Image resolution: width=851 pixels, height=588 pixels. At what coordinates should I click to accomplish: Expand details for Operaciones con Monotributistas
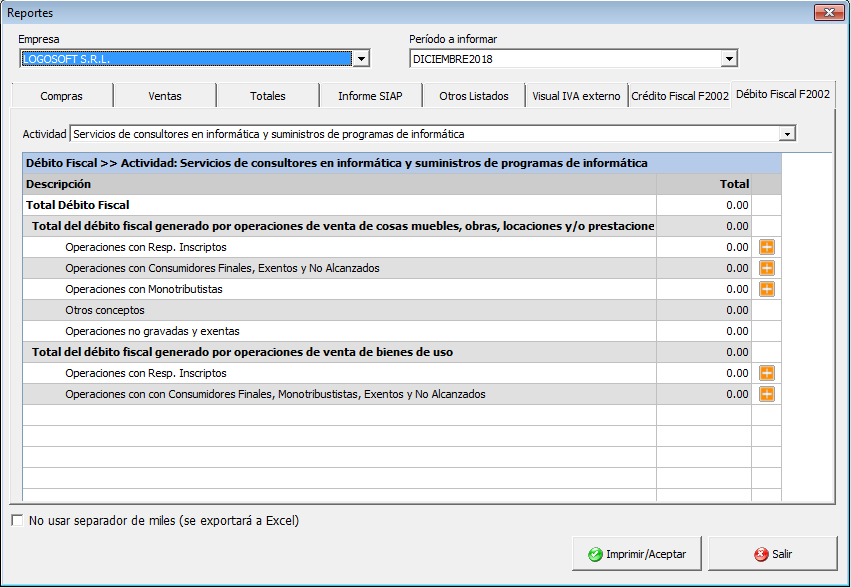[x=767, y=289]
